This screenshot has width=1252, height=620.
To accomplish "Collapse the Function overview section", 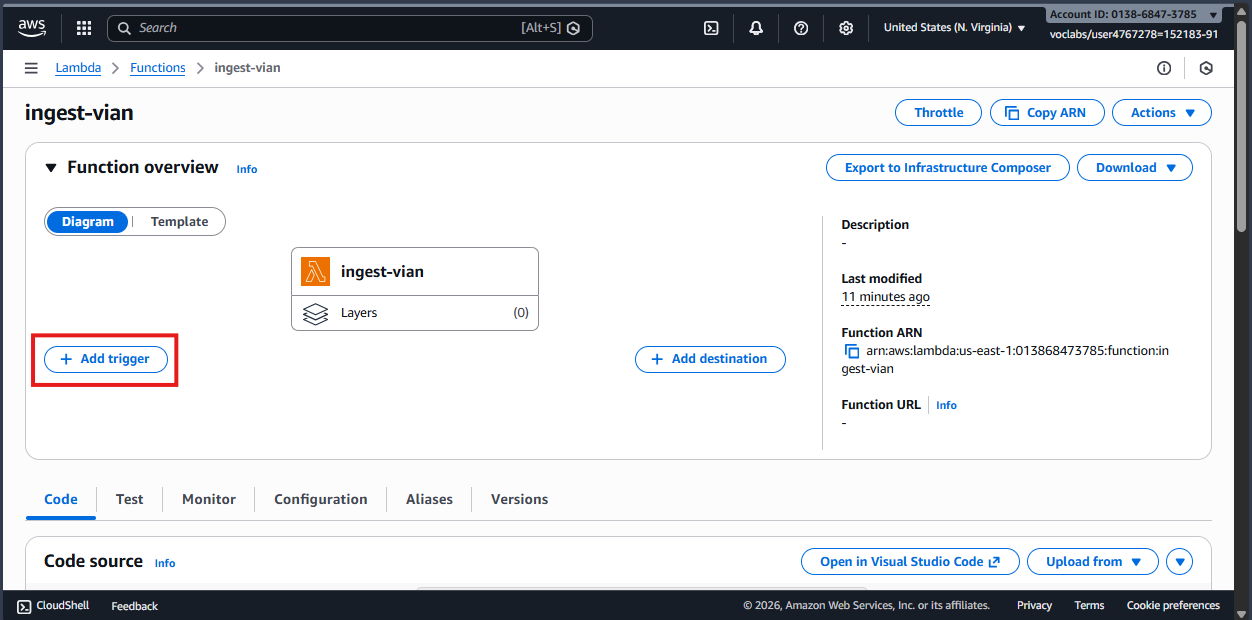I will [x=51, y=168].
